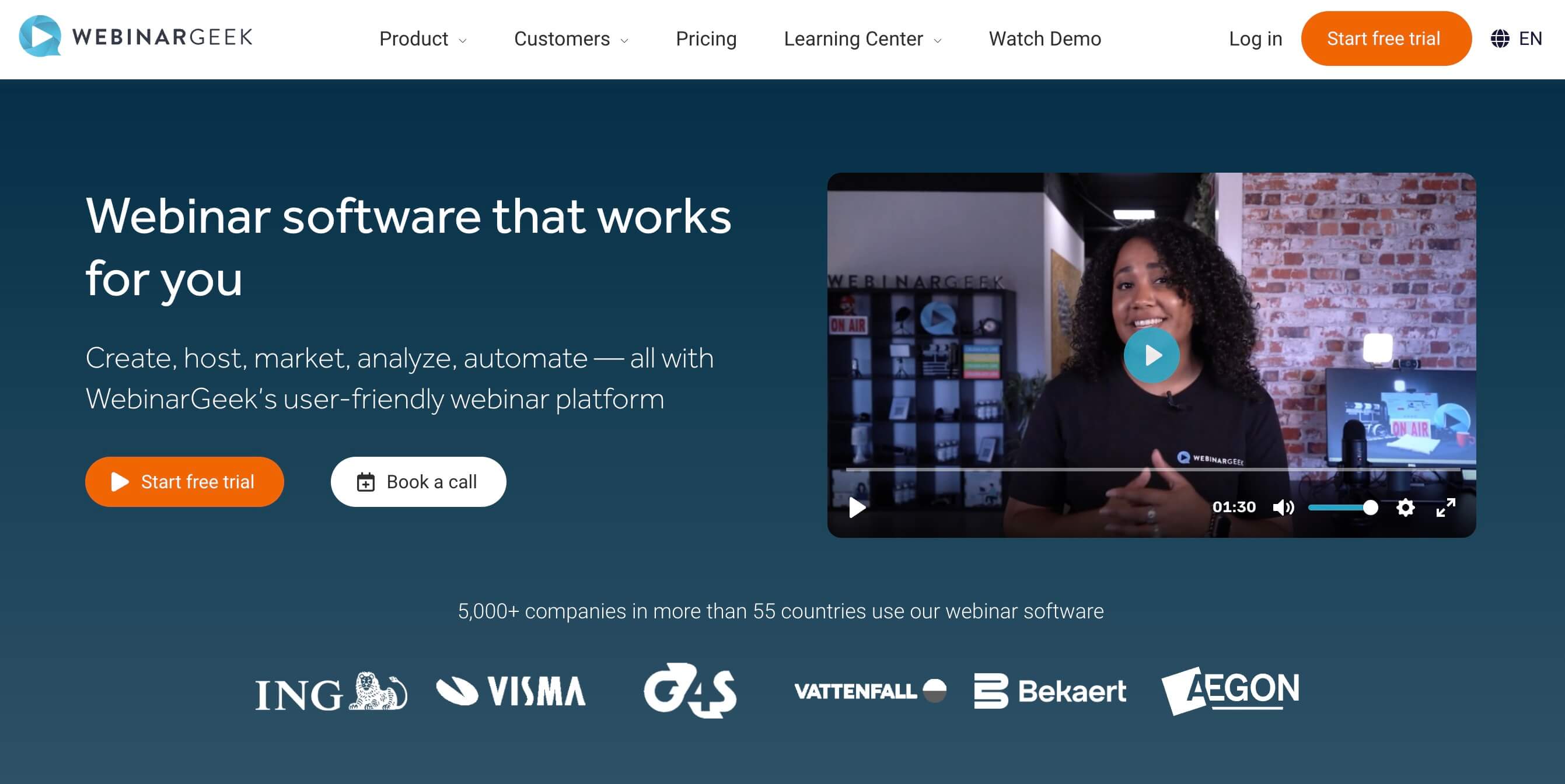
Task: Select the EN language label
Action: [x=1531, y=39]
